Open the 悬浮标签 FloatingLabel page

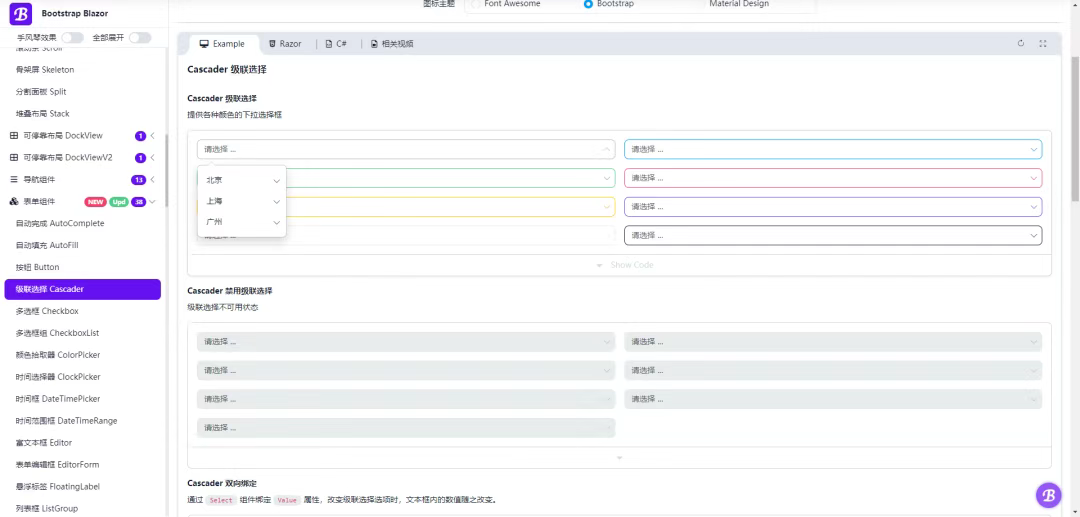pos(58,487)
